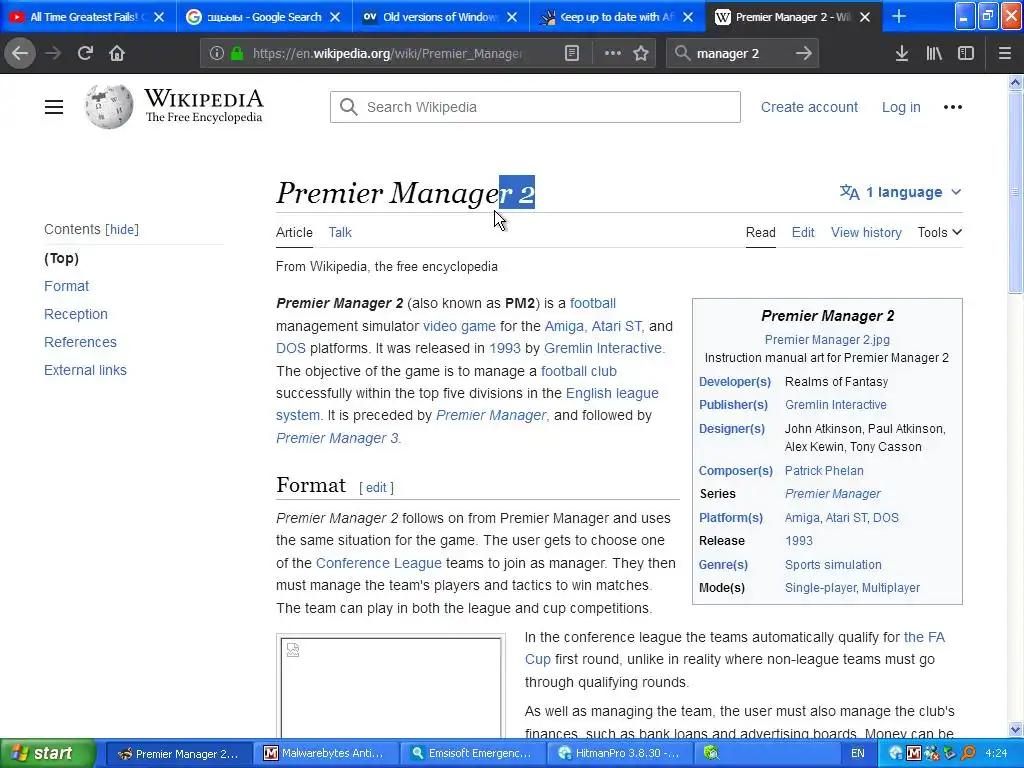
Task: Open the browser home page
Action: click(x=117, y=53)
